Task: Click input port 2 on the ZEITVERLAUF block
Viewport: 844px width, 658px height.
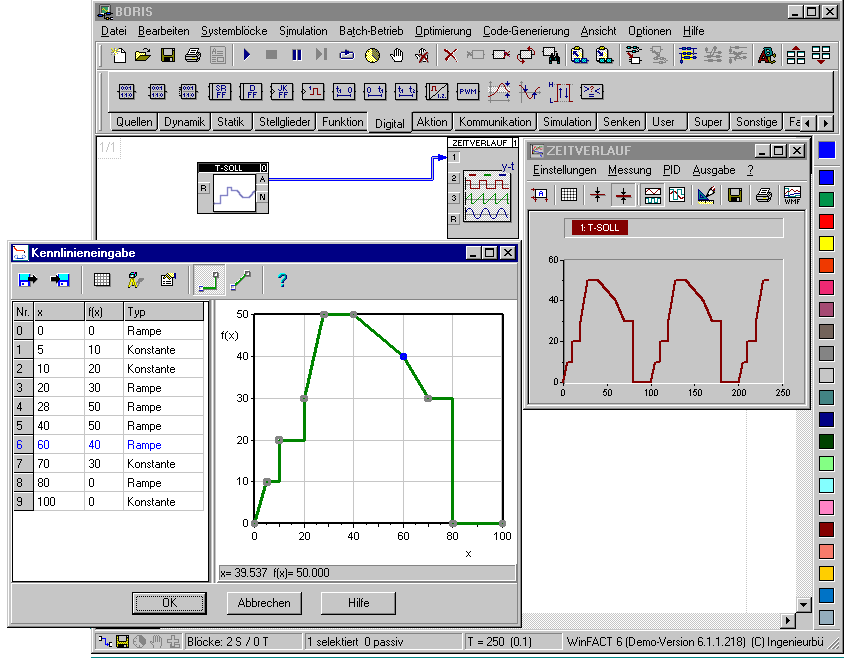Action: coord(454,178)
